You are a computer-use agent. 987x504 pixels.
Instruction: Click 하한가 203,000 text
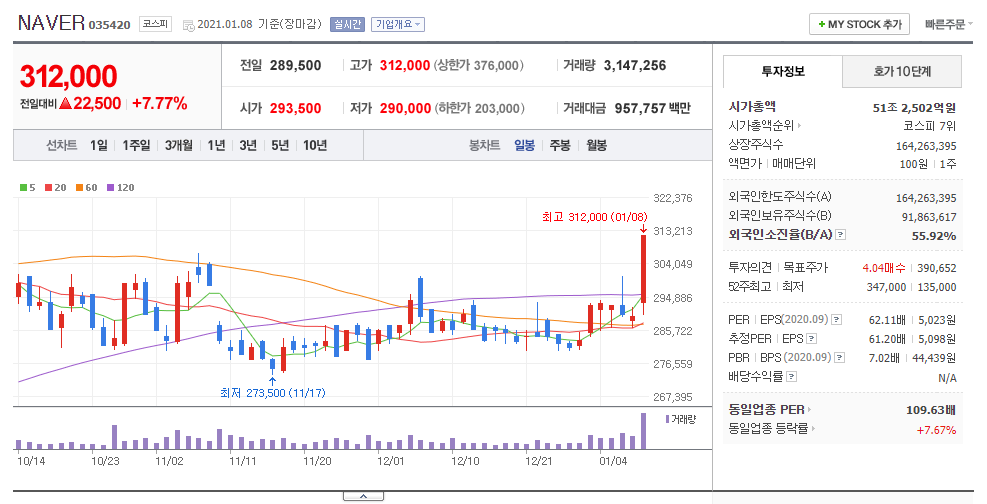click(x=480, y=108)
